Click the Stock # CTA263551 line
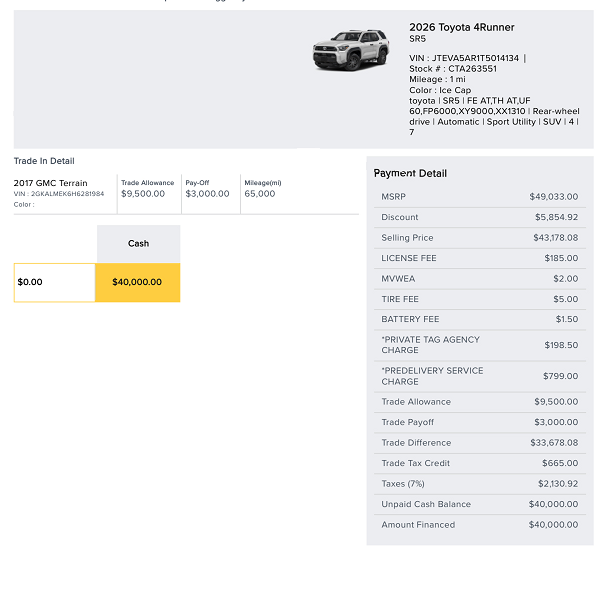 pyautogui.click(x=453, y=69)
